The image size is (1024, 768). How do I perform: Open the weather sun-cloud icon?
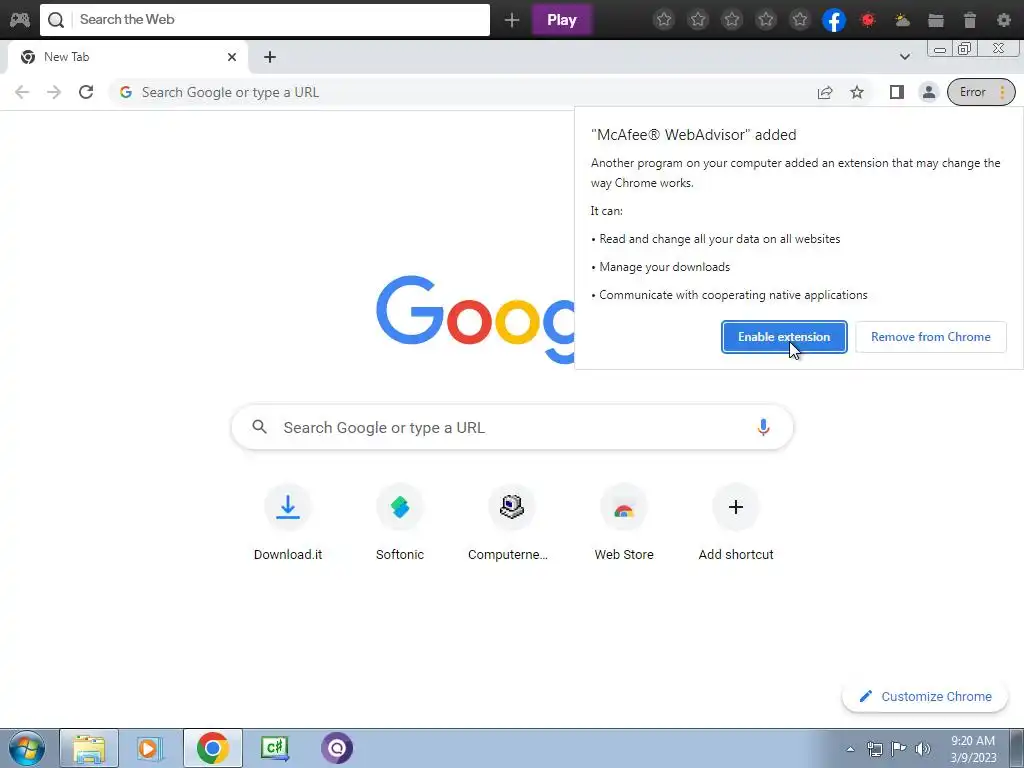point(903,20)
